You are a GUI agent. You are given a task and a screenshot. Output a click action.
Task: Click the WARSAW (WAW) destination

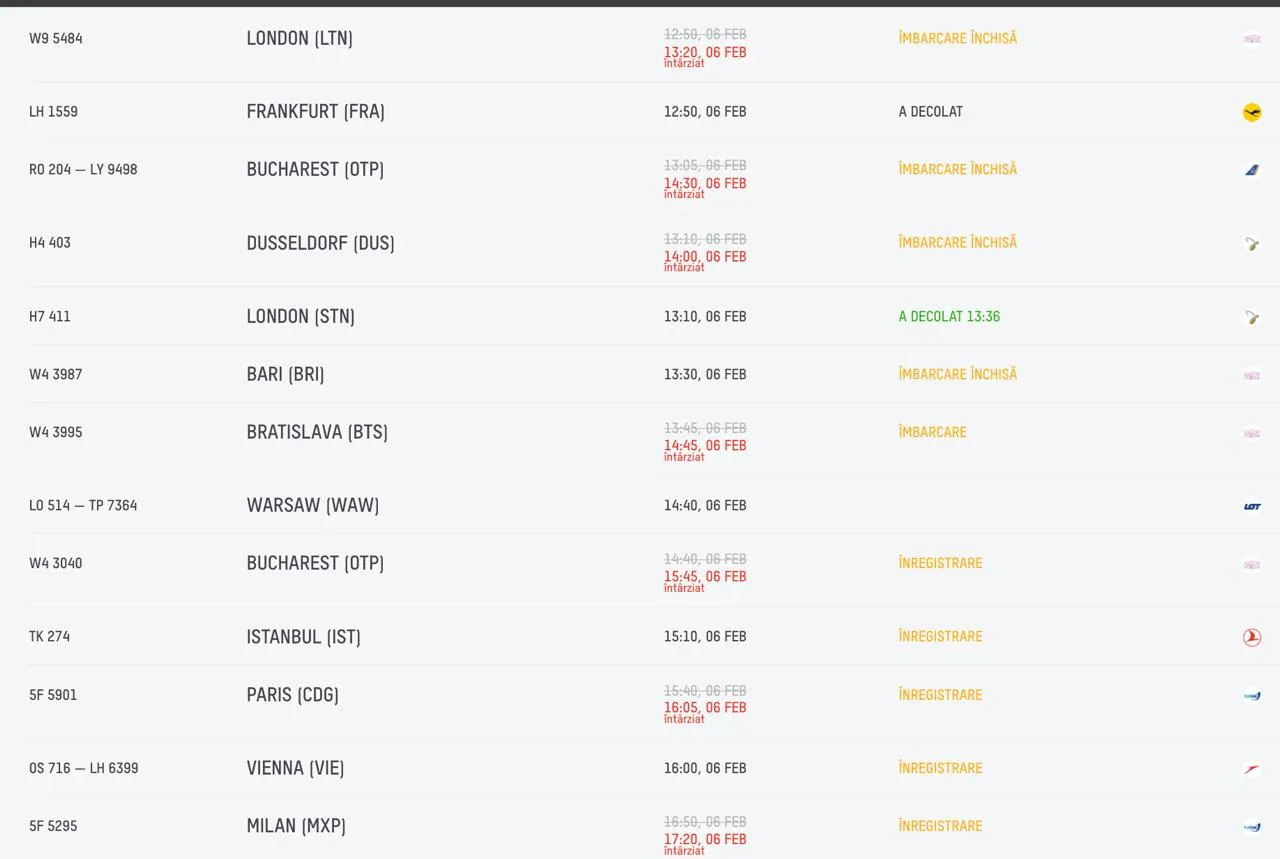tap(313, 506)
